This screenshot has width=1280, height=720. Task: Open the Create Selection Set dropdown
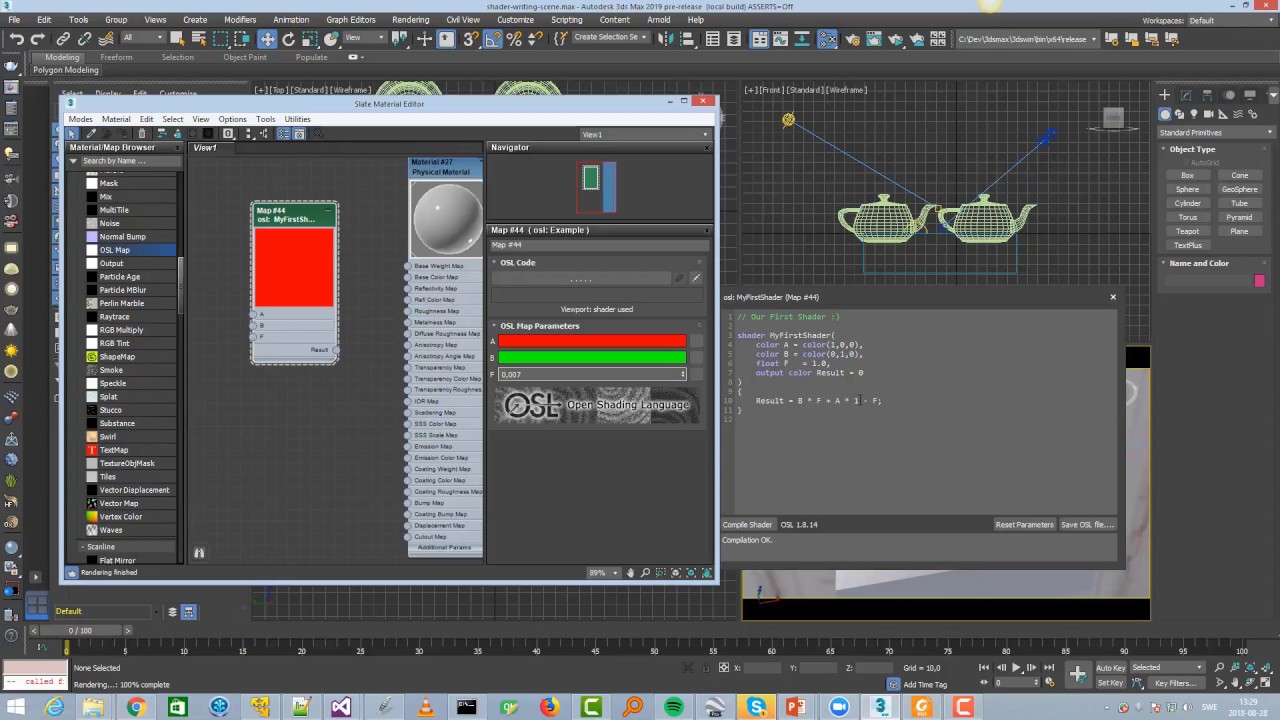tap(610, 38)
